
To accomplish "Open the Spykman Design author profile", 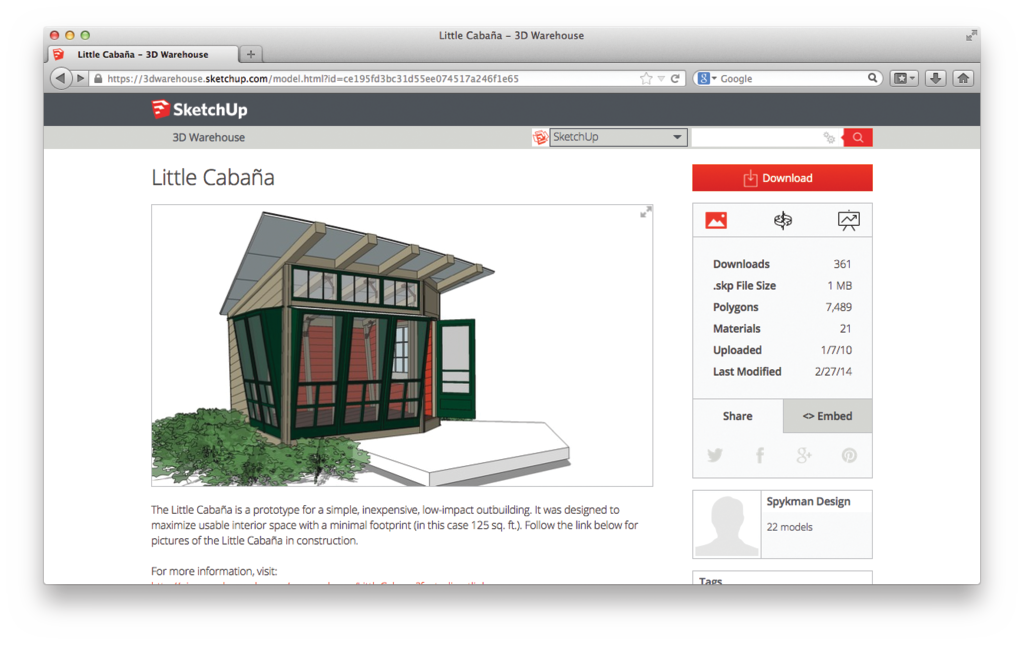I will click(808, 501).
